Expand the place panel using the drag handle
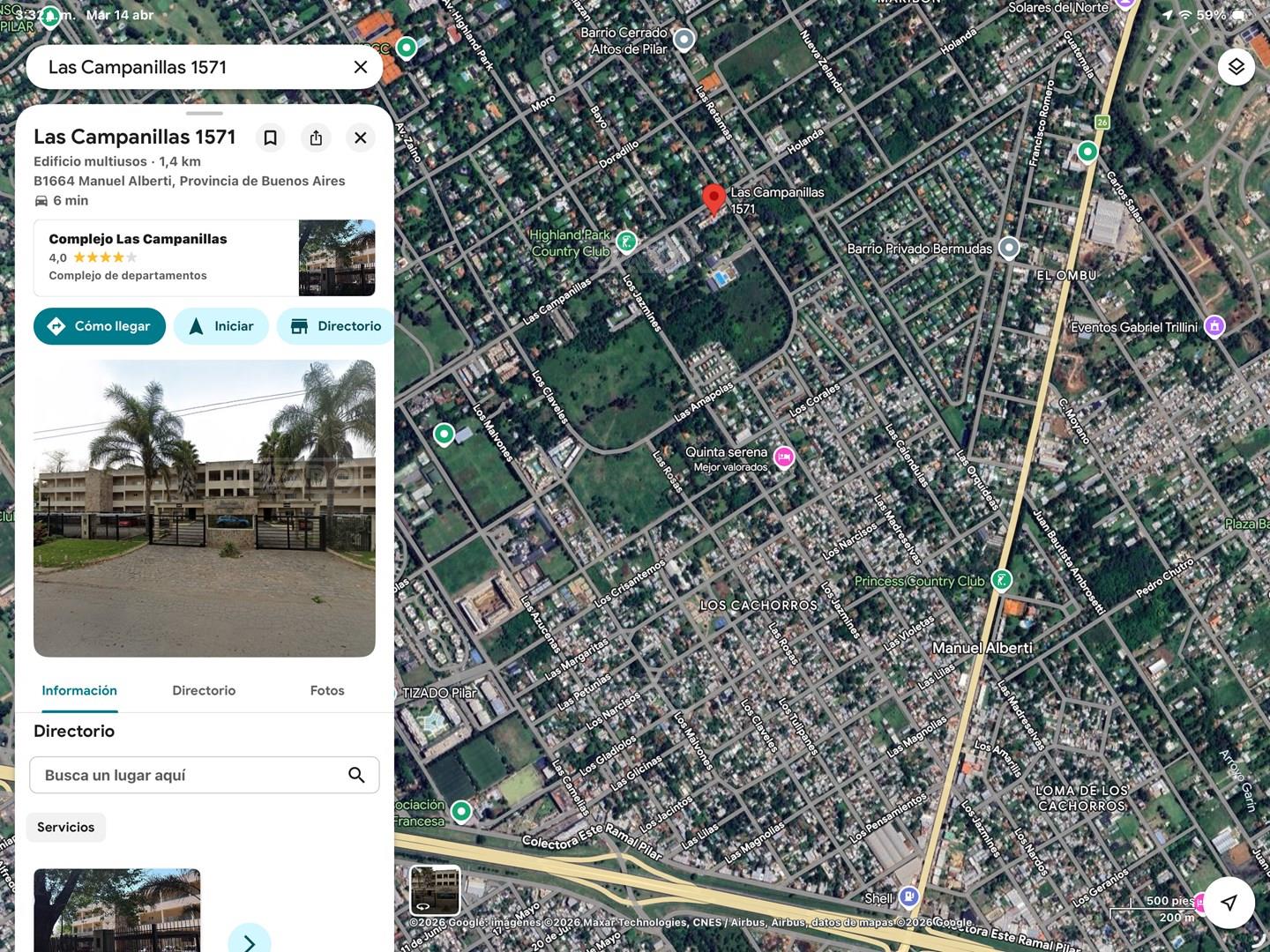Image resolution: width=1270 pixels, height=952 pixels. [x=205, y=113]
